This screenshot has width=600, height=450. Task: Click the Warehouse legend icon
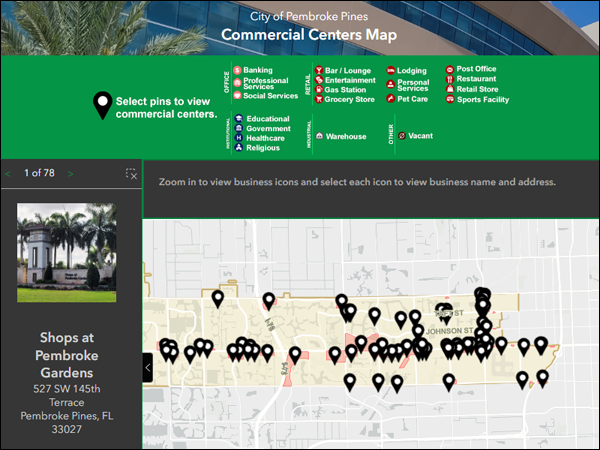(x=318, y=136)
